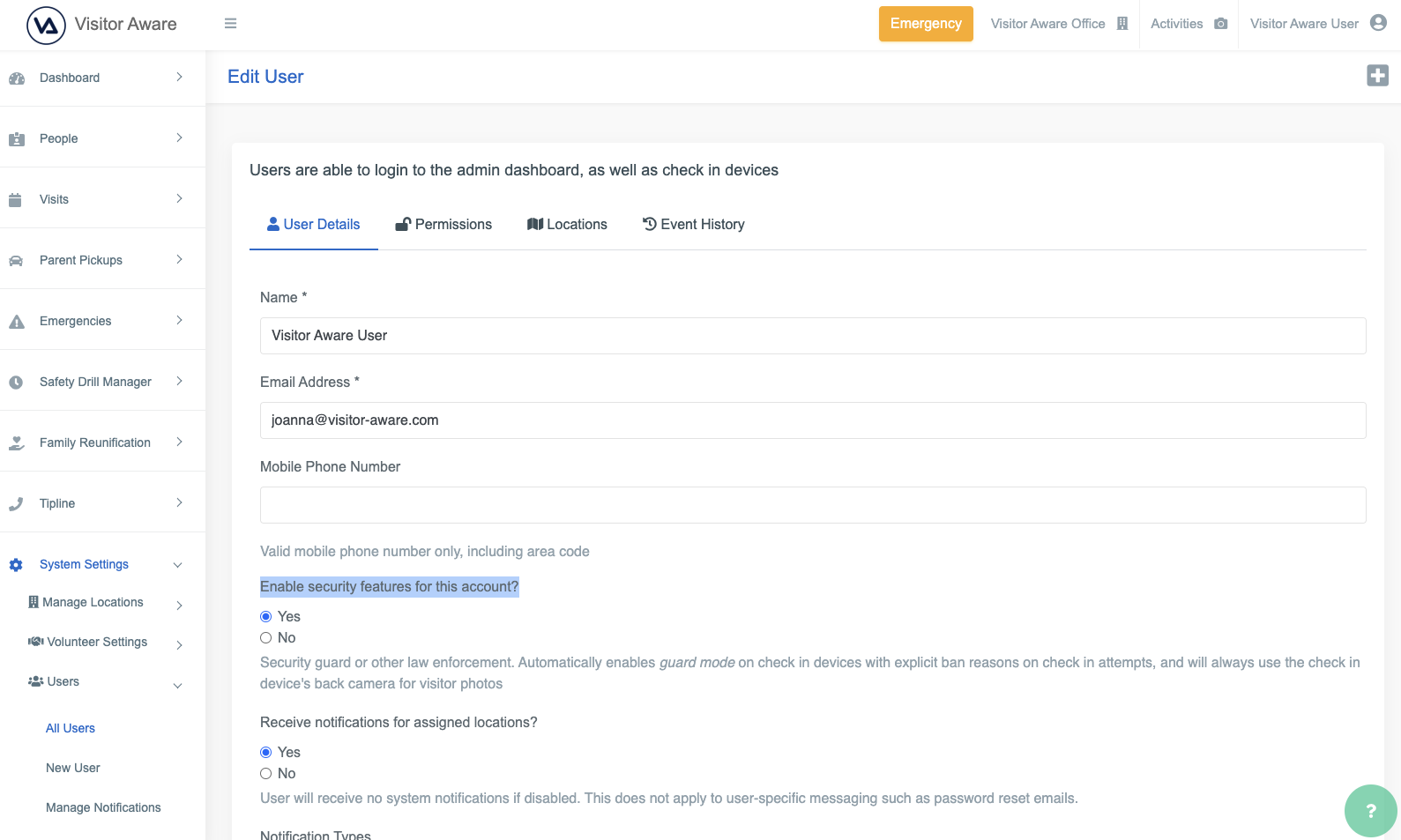Open the user avatar icon in the header
1401x840 pixels.
(1378, 23)
